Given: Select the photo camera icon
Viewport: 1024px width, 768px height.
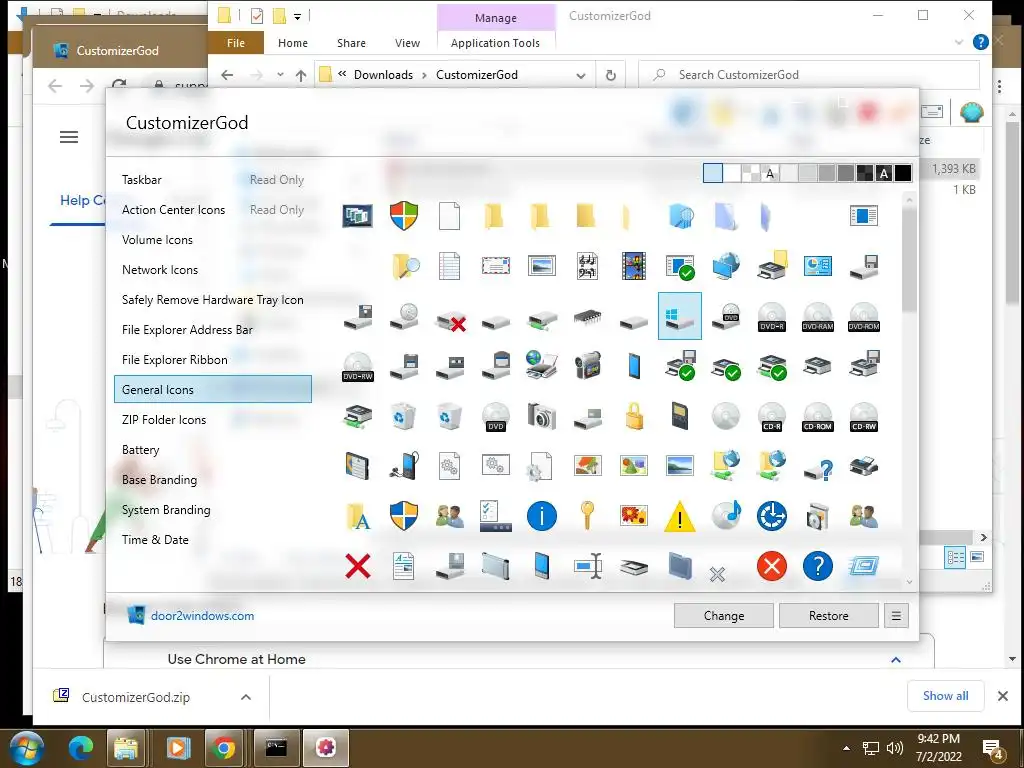Looking at the screenshot, I should point(541,416).
